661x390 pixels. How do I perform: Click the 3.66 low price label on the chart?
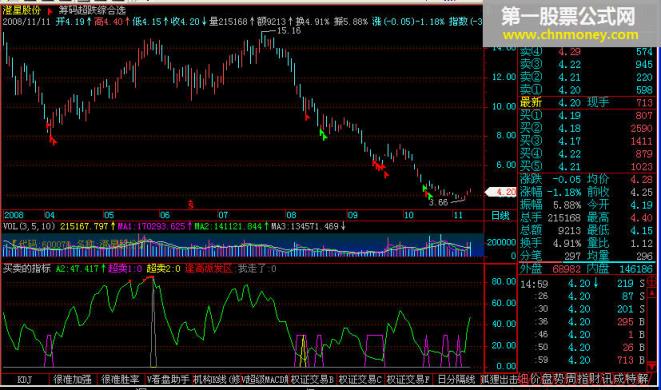click(438, 203)
